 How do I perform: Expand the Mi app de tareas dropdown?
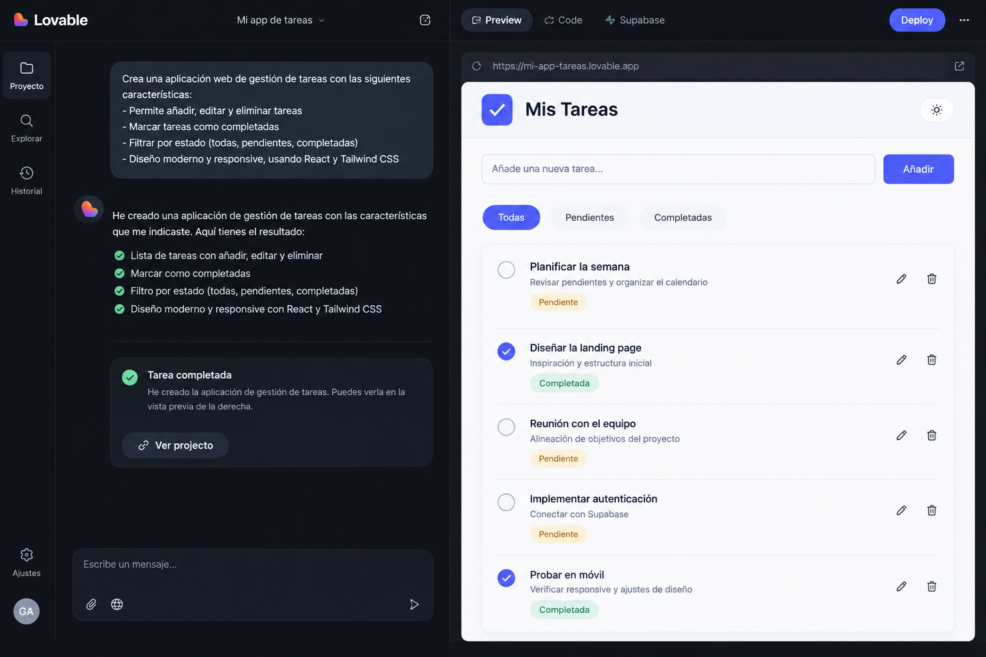pyautogui.click(x=280, y=20)
